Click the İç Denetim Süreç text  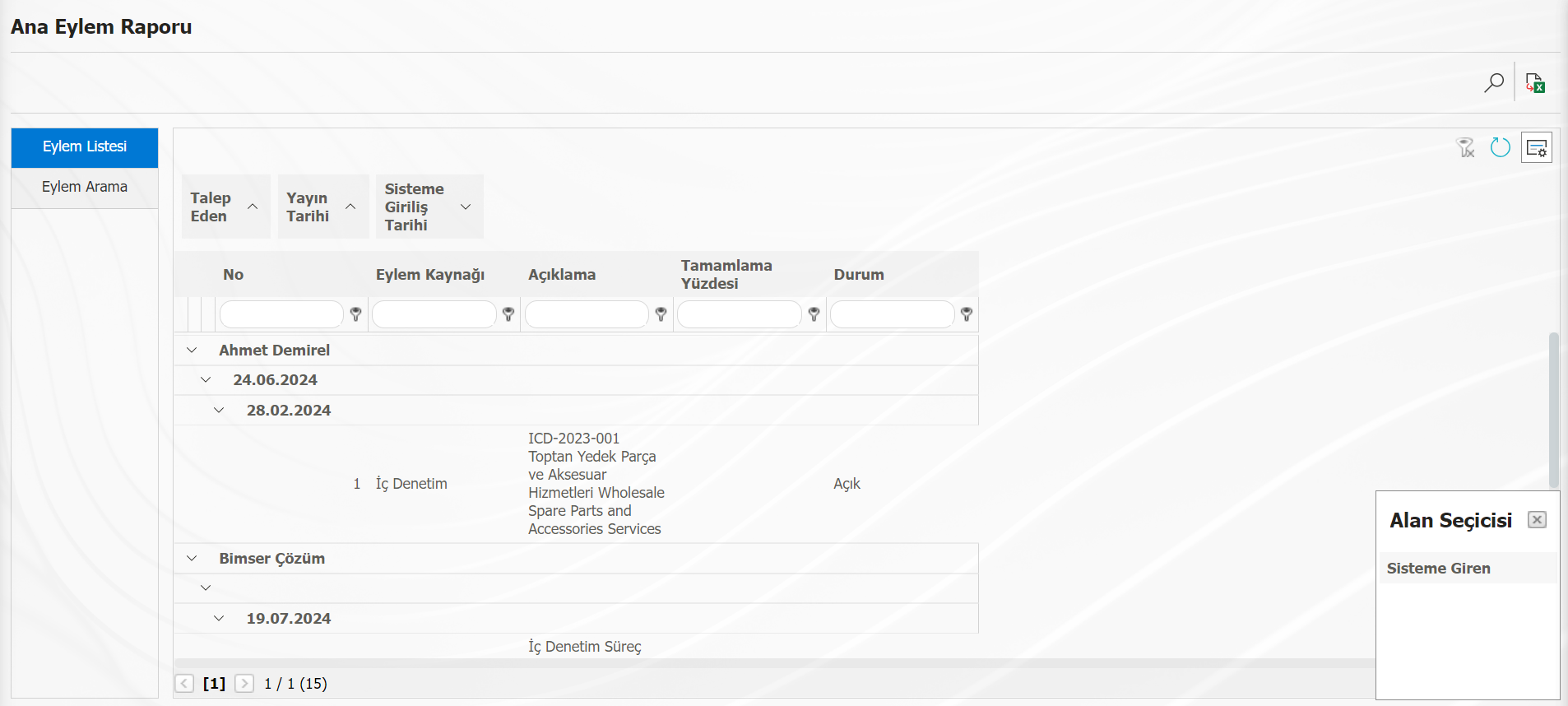(585, 647)
